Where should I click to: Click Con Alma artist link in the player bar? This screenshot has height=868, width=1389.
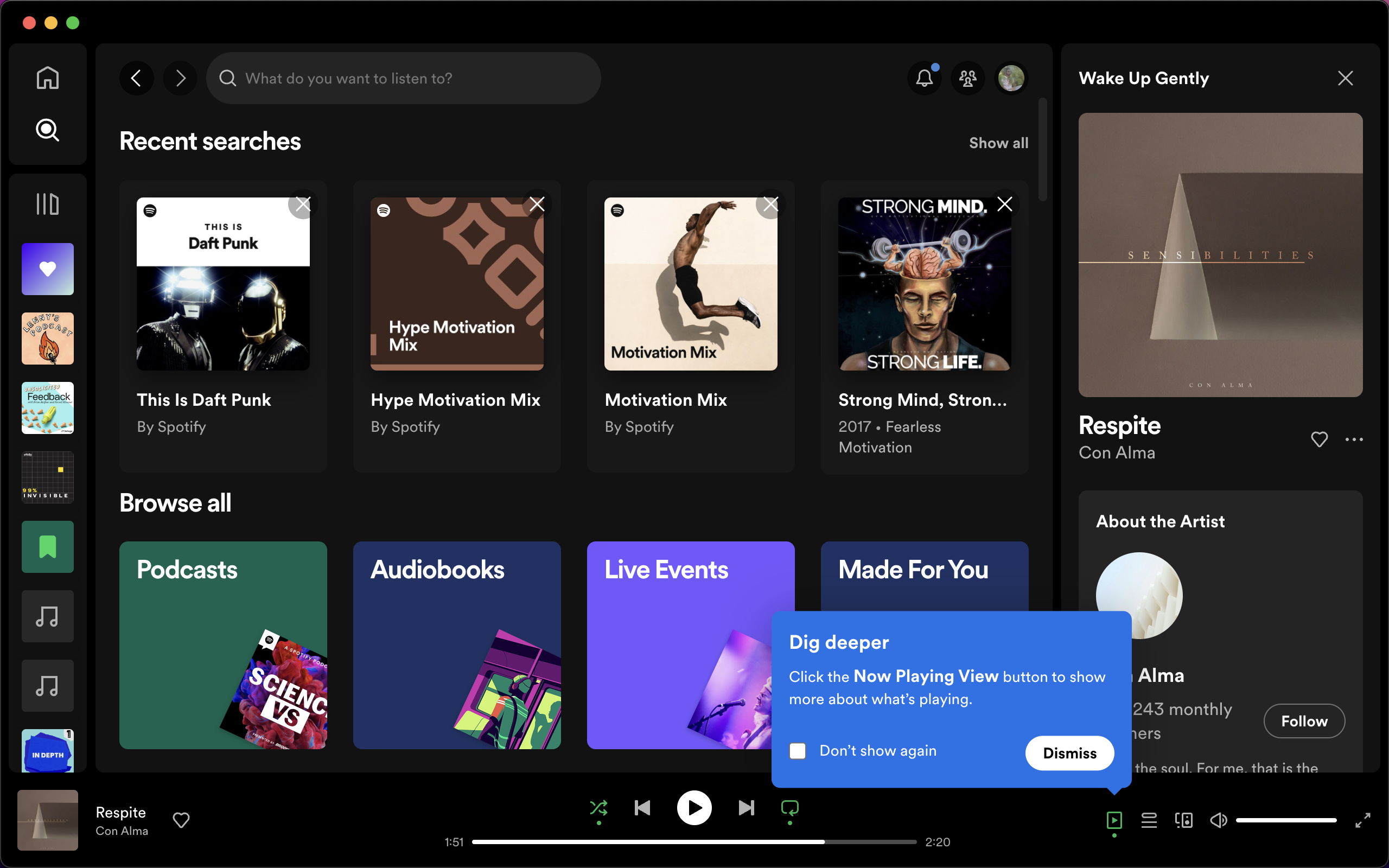click(122, 831)
